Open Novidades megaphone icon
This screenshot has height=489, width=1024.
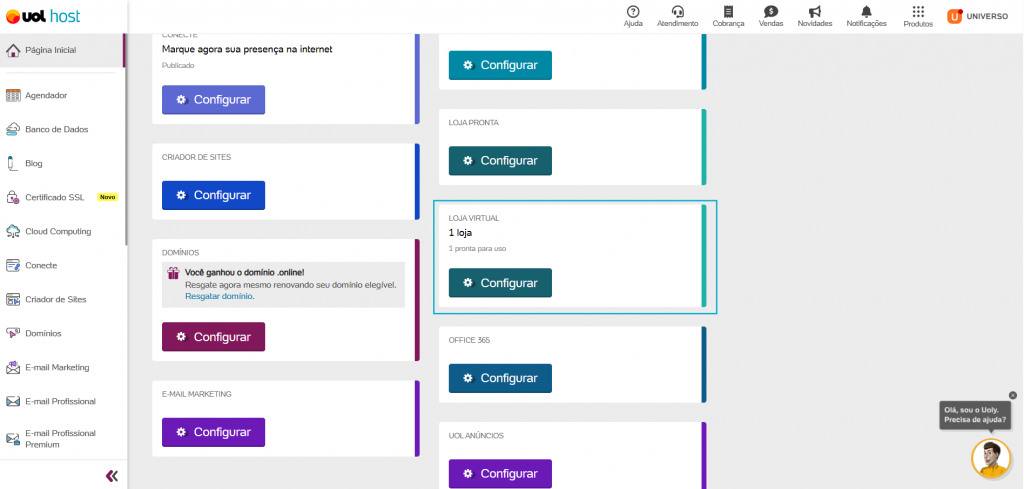814,12
